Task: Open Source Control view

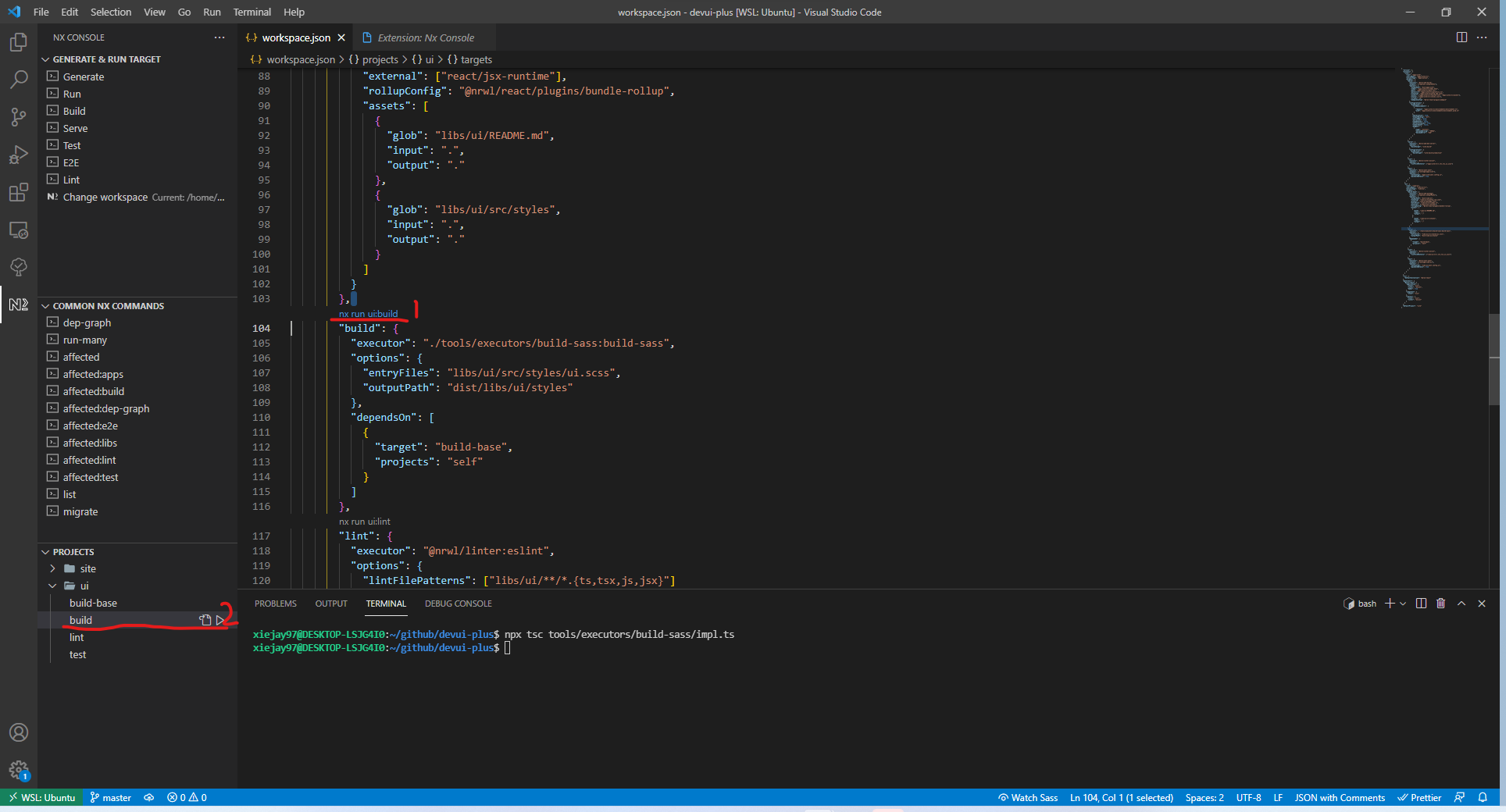Action: pyautogui.click(x=19, y=117)
